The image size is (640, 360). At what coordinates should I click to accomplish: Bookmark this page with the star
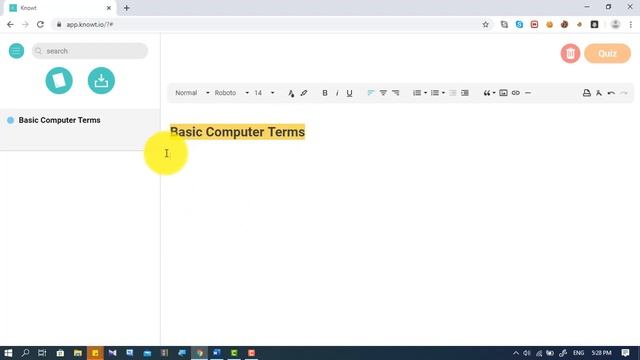pyautogui.click(x=485, y=24)
